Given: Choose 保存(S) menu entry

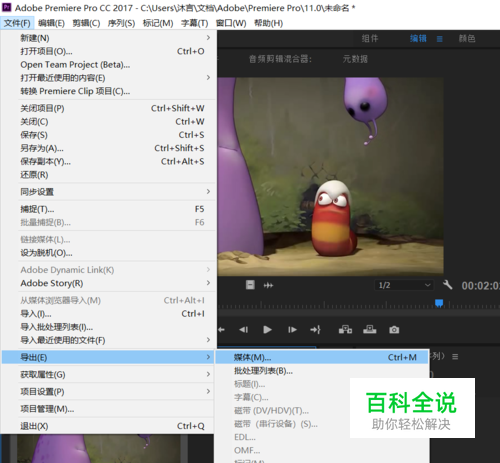Looking at the screenshot, I should tap(108, 135).
